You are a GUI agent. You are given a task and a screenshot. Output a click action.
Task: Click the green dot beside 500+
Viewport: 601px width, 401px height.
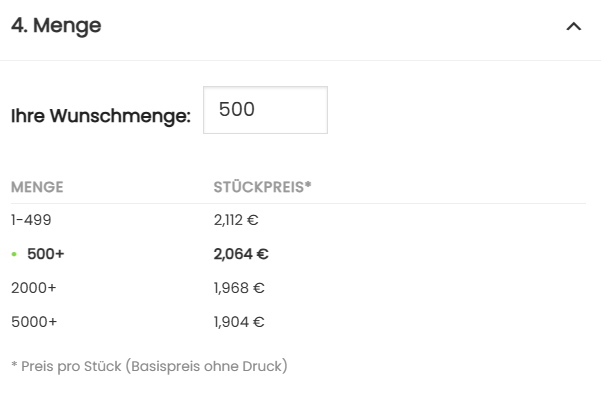coord(14,254)
